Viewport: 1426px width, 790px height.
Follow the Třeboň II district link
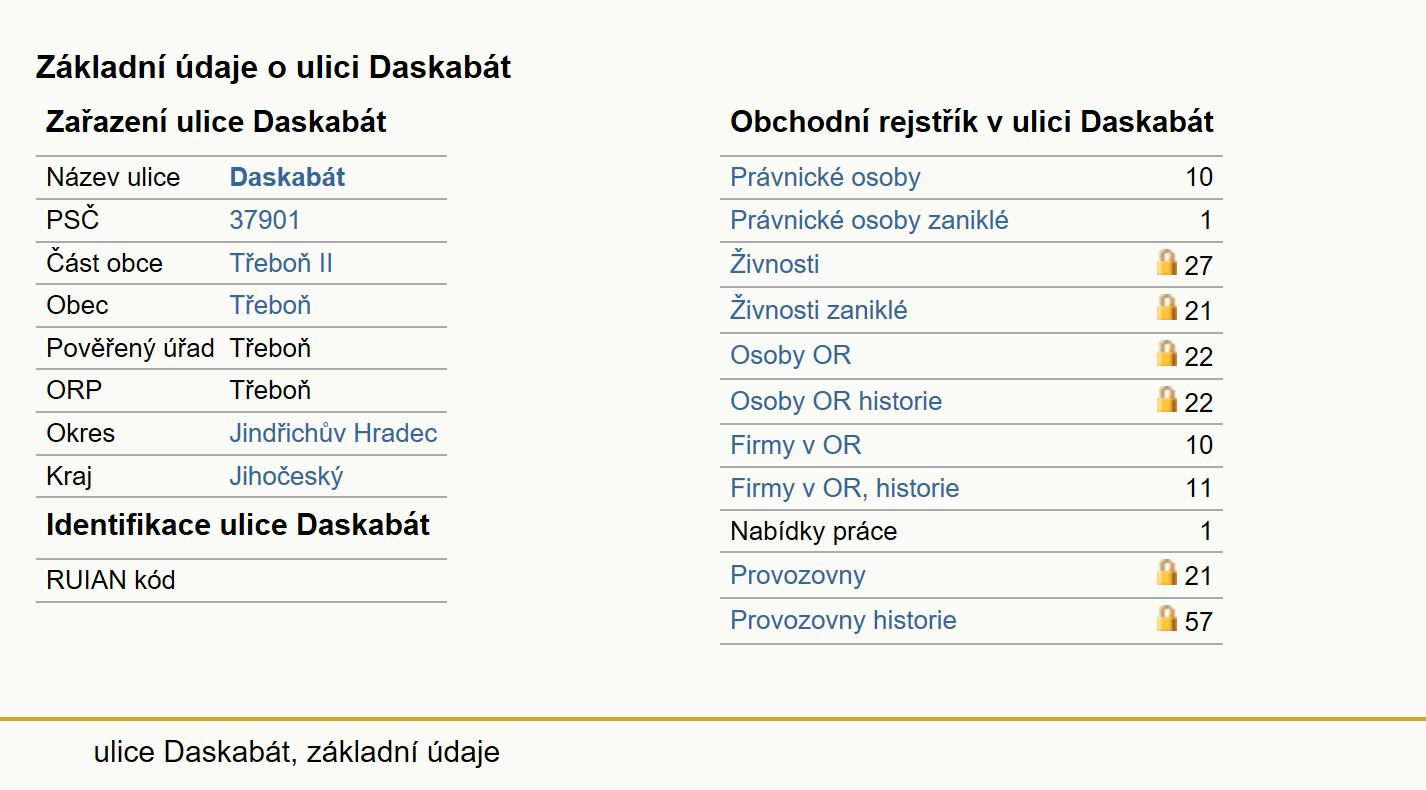(281, 263)
